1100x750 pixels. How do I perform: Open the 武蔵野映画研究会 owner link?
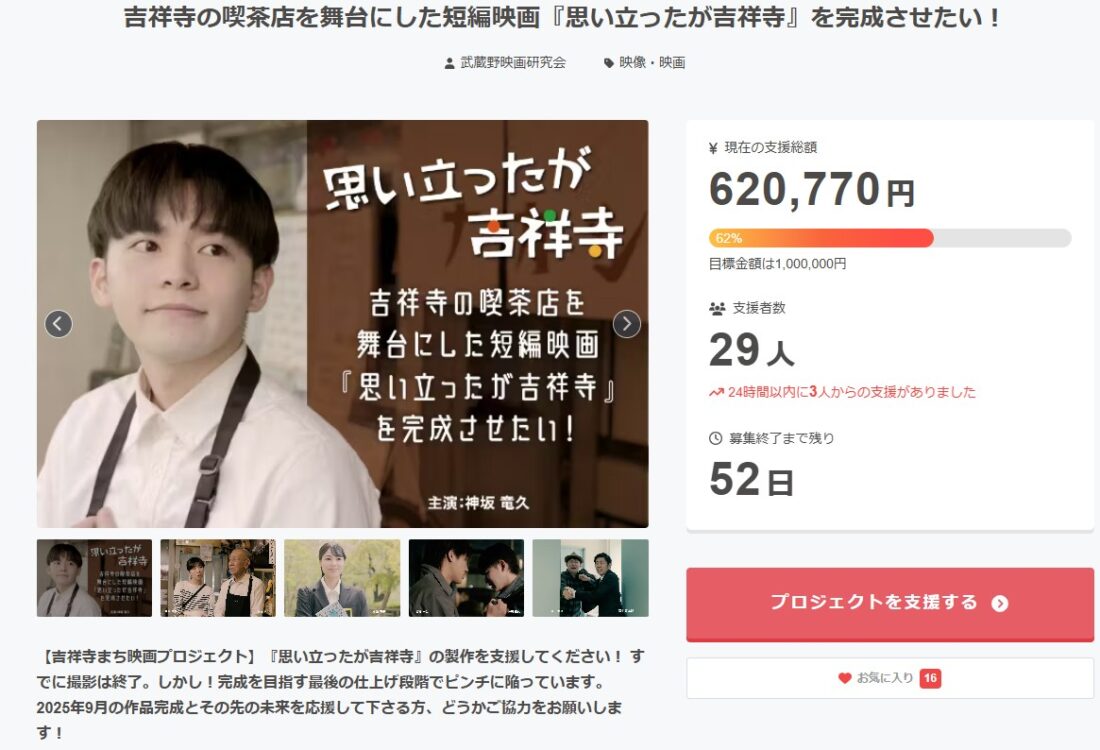(513, 63)
